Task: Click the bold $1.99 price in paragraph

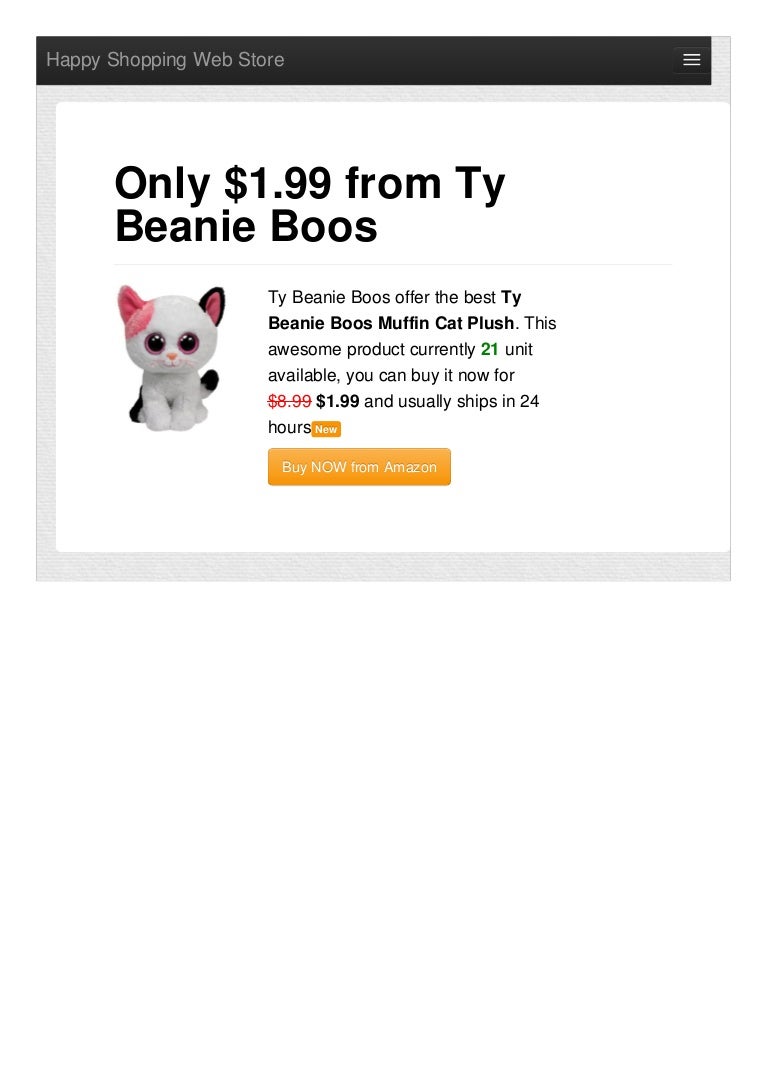Action: point(338,401)
